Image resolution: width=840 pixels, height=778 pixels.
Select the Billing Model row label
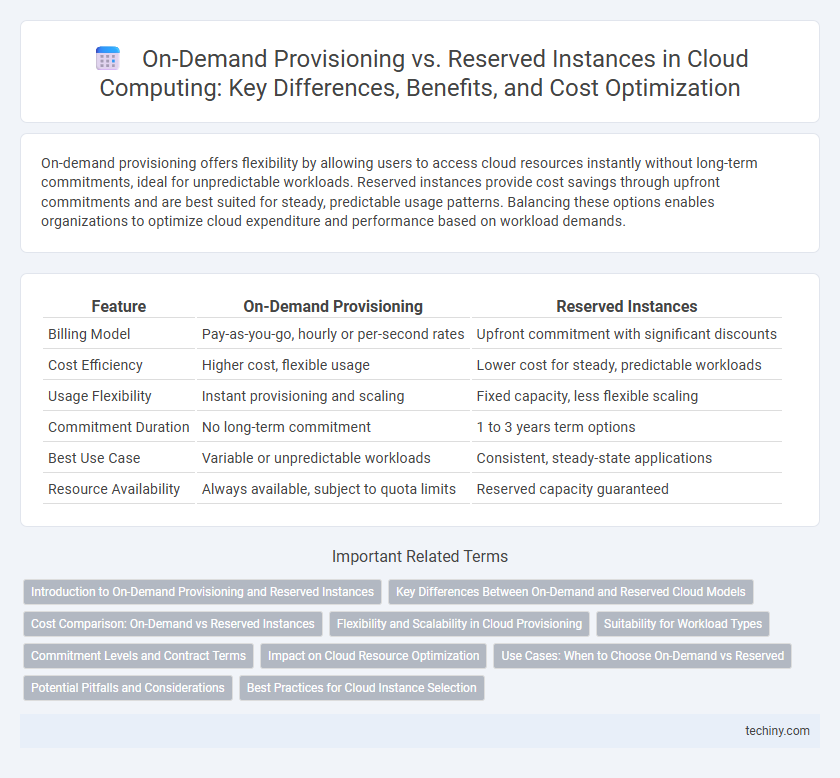click(89, 334)
